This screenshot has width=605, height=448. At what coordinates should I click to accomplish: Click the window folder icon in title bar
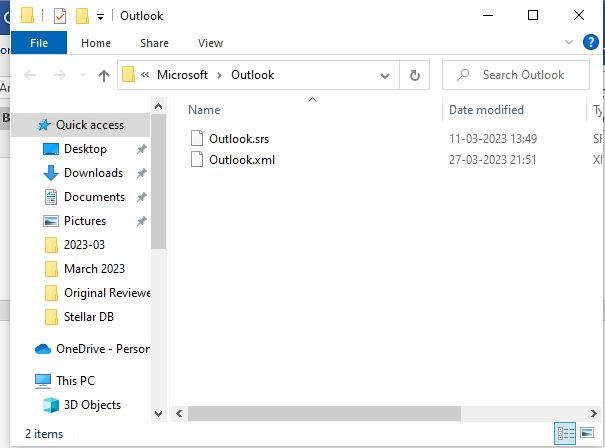click(x=27, y=16)
